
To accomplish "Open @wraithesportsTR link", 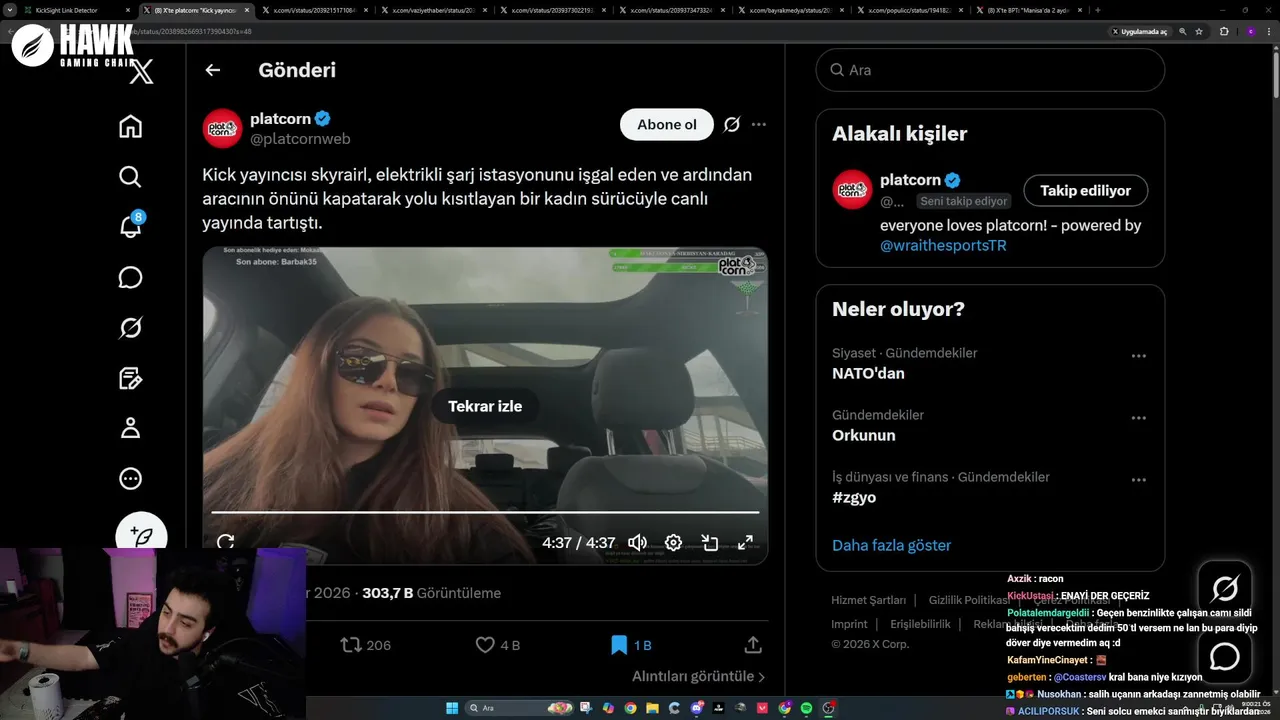I will [943, 245].
